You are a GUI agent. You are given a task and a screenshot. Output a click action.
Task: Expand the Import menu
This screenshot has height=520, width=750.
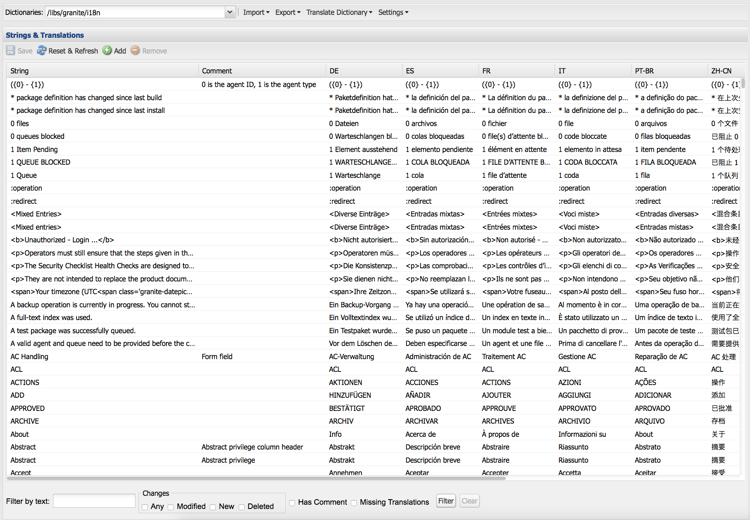pos(256,13)
